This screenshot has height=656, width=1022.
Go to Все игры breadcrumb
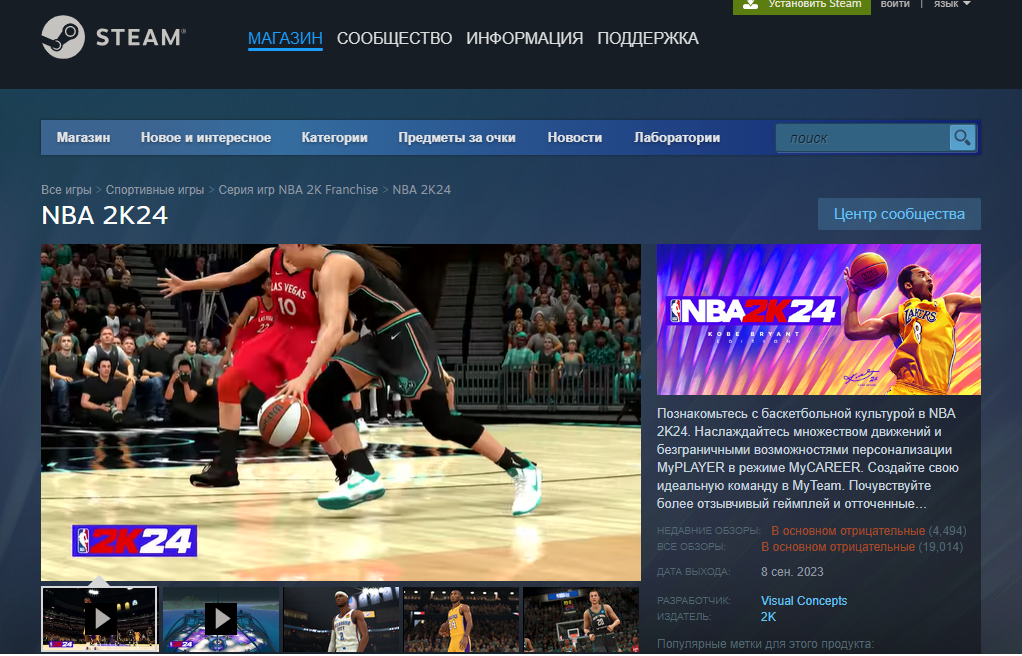(66, 190)
